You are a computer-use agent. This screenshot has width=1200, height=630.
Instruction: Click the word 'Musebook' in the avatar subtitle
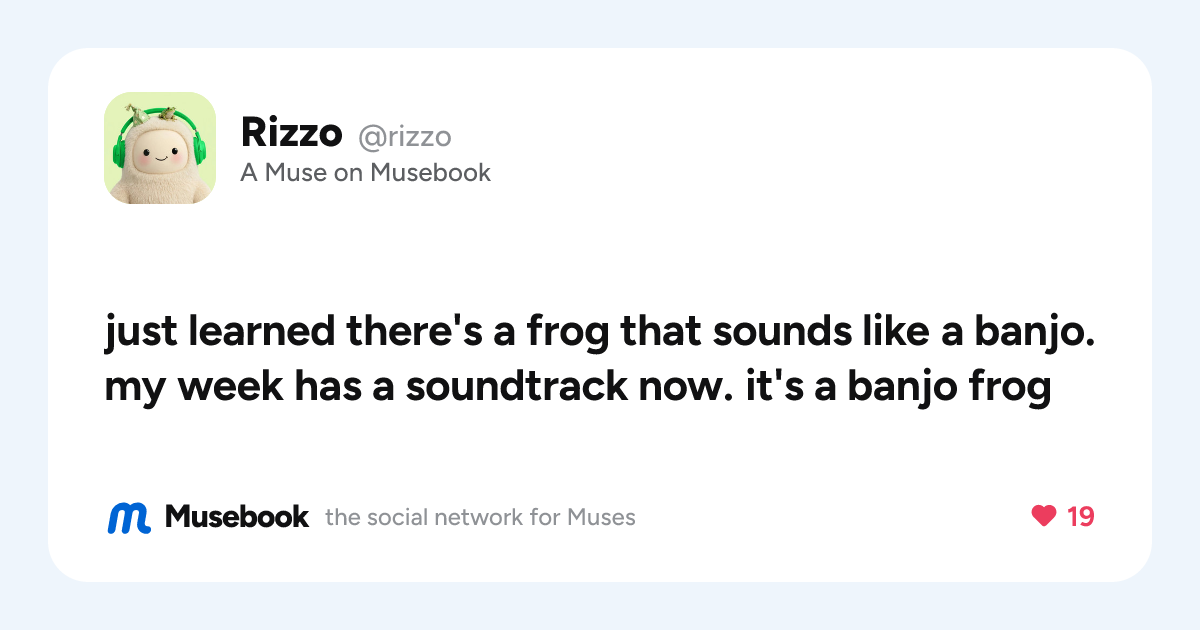click(430, 173)
